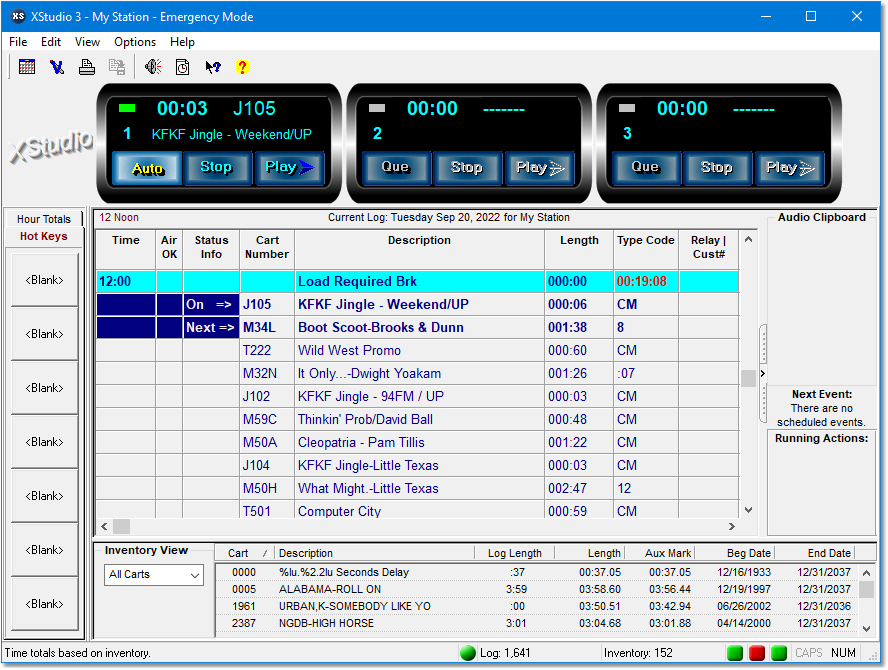Select Thinkin' Prob/David Ball log entry
Screen dimensions: 888x670
(x=417, y=420)
